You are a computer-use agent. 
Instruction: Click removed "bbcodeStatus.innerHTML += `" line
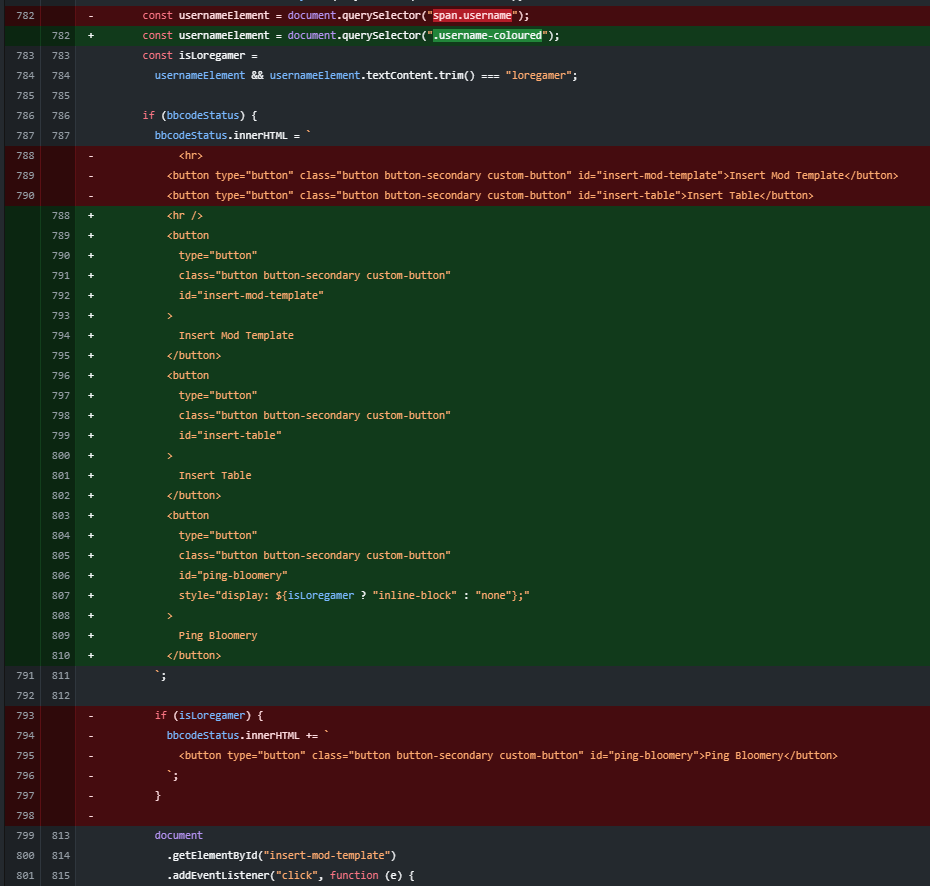click(248, 736)
